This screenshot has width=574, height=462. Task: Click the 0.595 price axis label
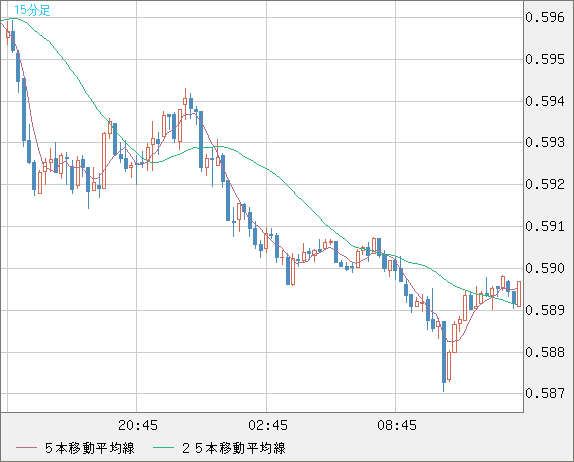[x=545, y=59]
